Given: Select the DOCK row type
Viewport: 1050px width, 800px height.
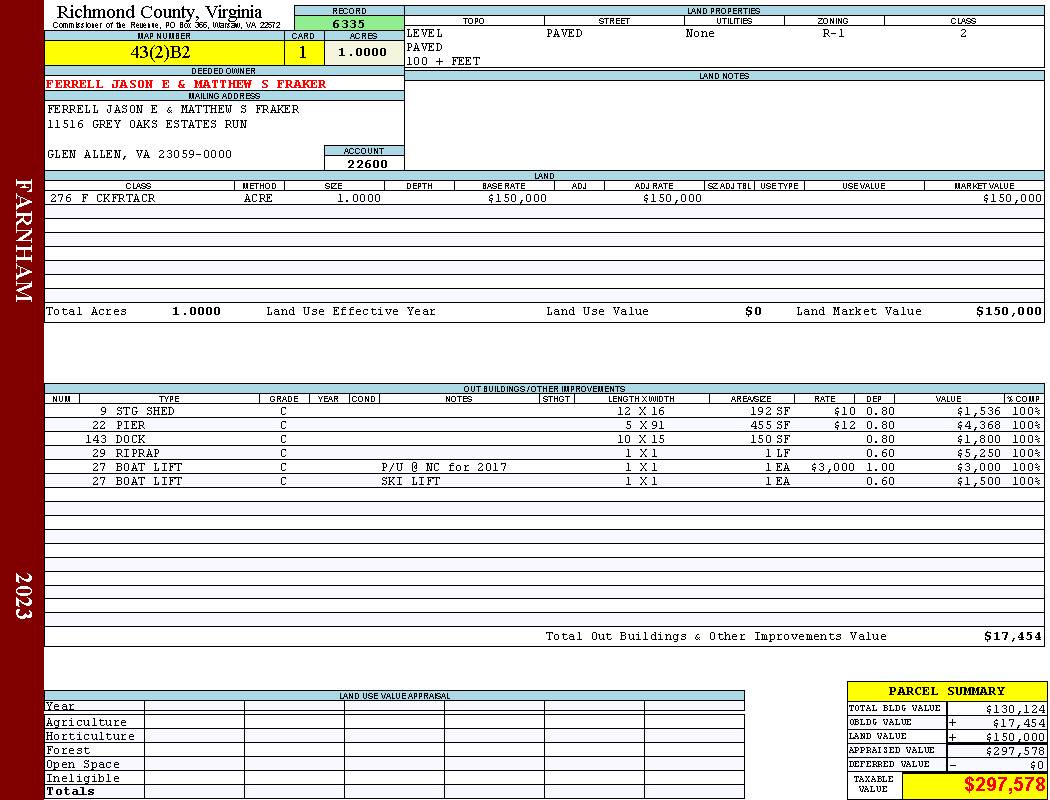Looking at the screenshot, I should click(130, 439).
